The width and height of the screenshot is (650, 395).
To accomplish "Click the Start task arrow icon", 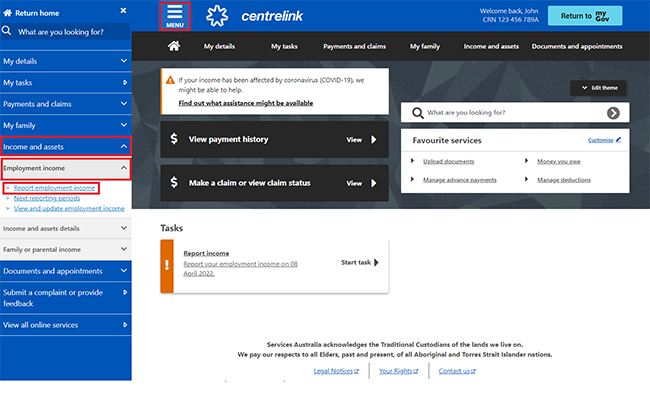I will (x=376, y=262).
